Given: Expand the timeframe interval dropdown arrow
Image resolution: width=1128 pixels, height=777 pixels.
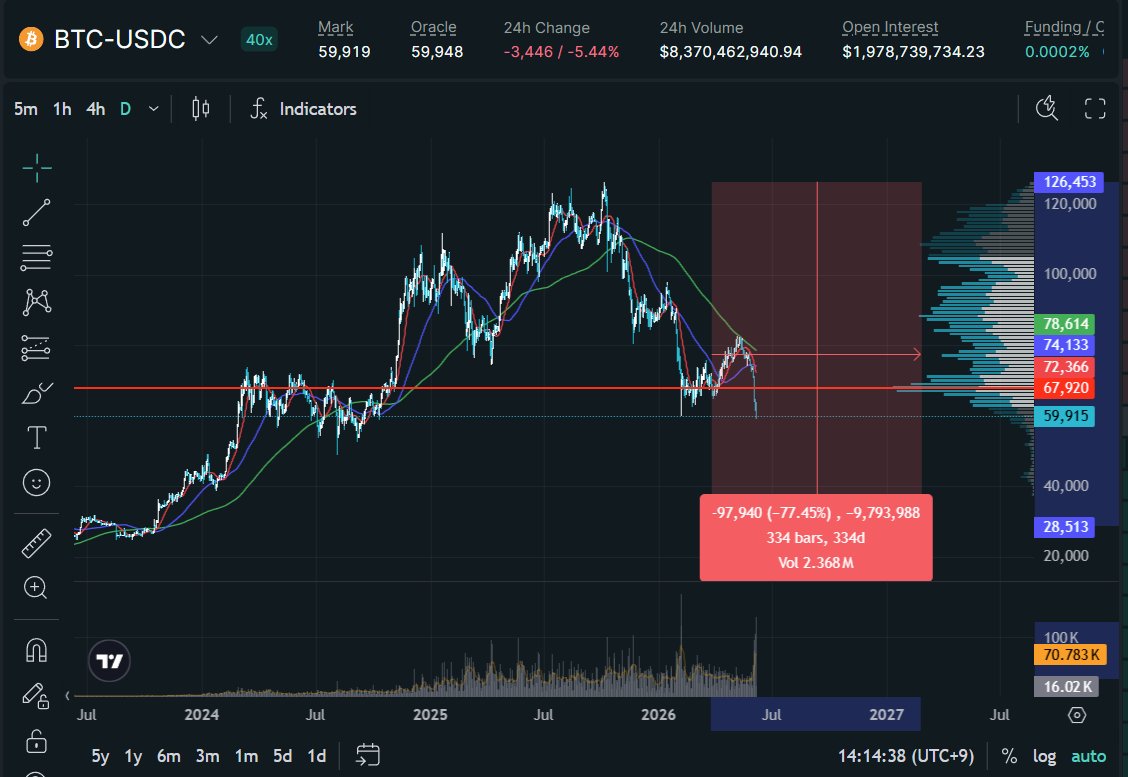Looking at the screenshot, I should pos(153,109).
